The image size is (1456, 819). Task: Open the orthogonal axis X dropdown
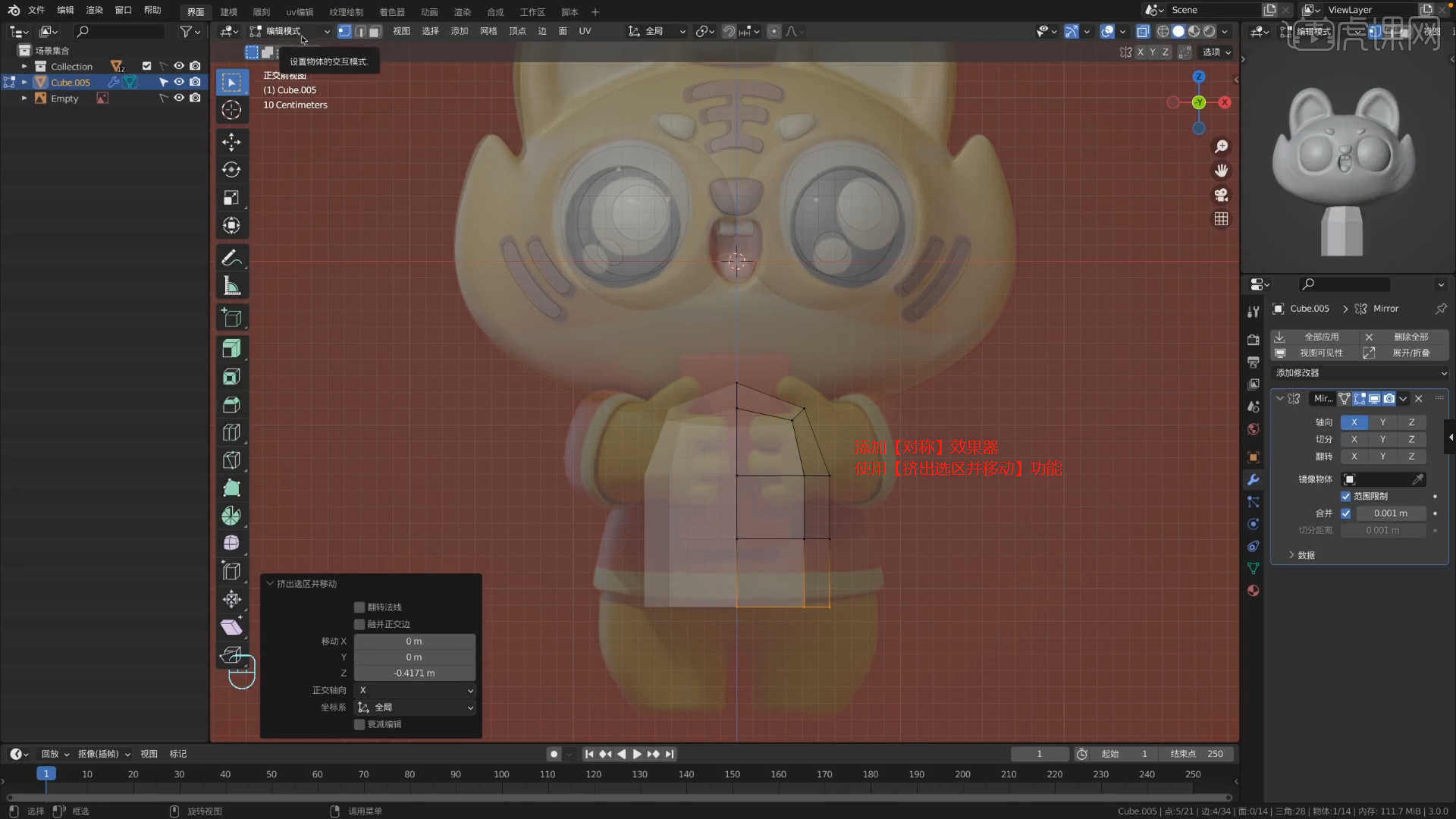coord(416,690)
